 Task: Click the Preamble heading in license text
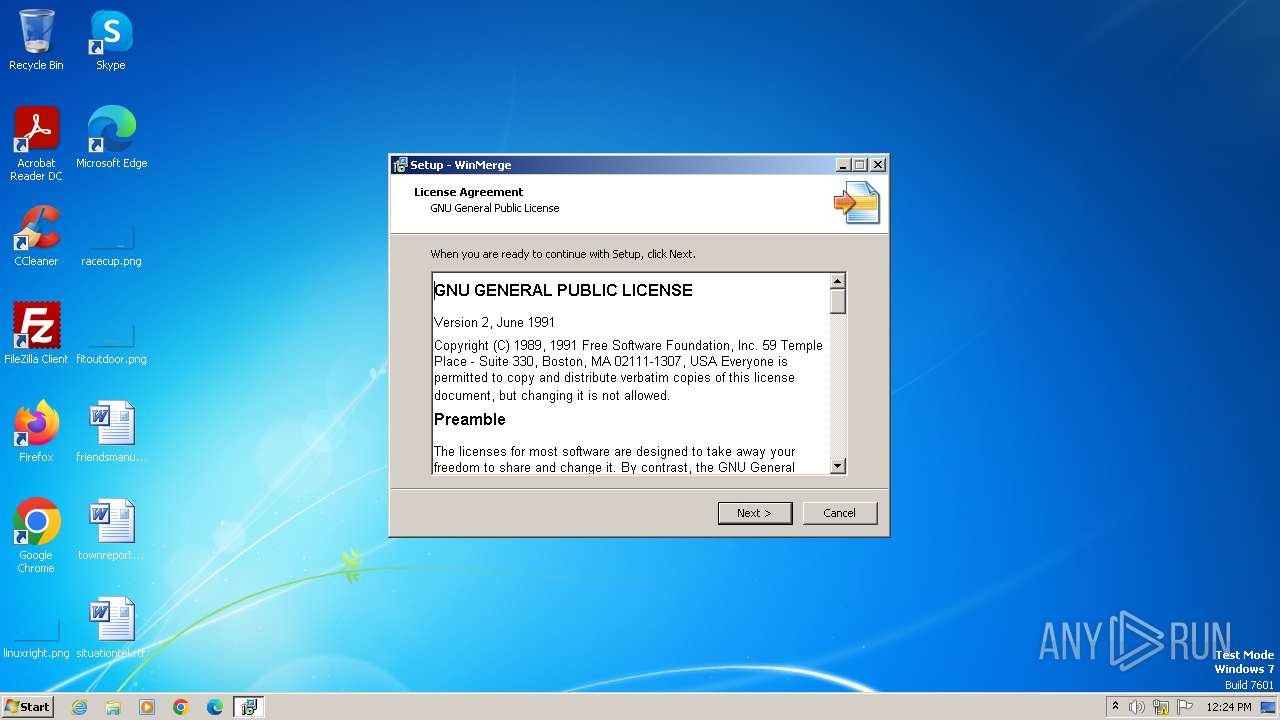coord(470,419)
